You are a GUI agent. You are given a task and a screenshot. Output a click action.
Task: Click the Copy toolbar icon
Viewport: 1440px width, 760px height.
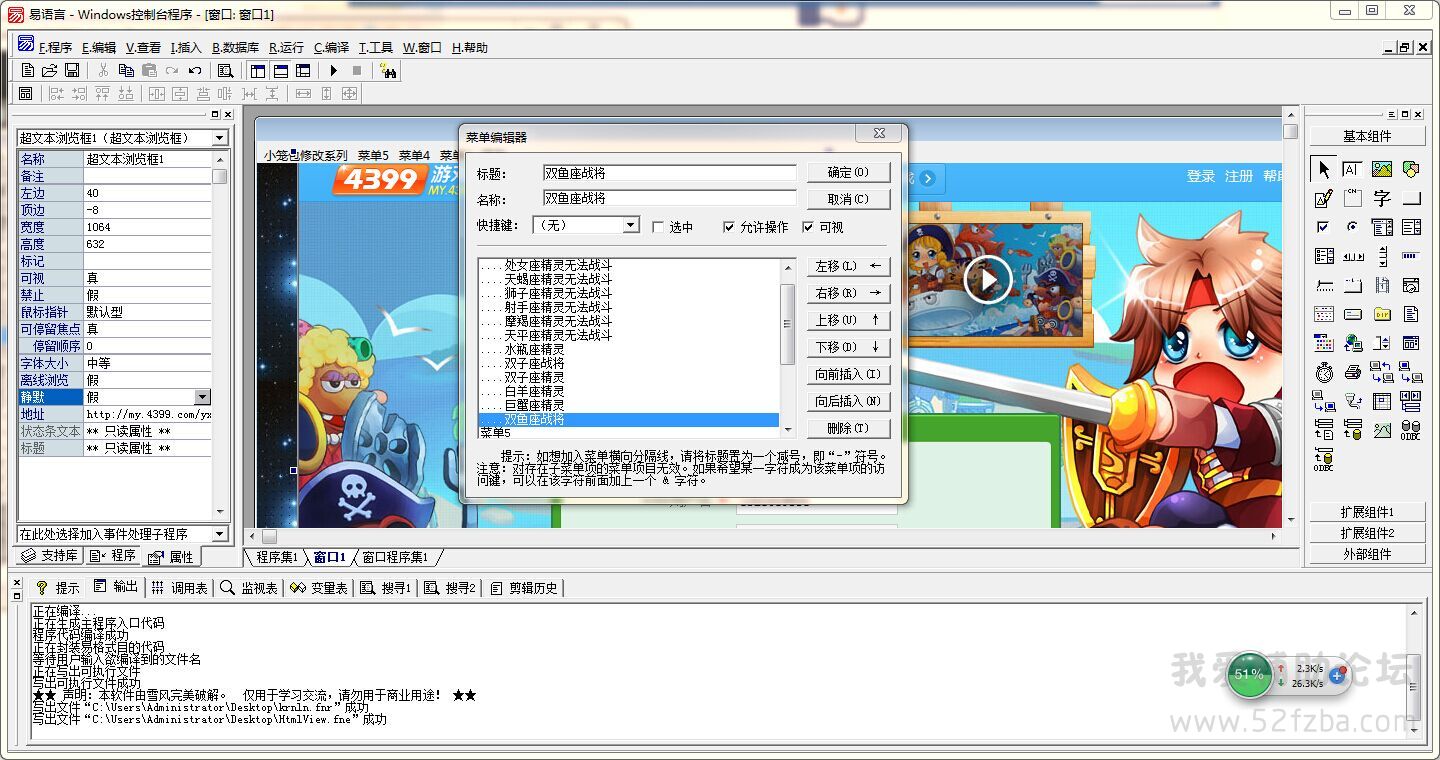point(126,70)
